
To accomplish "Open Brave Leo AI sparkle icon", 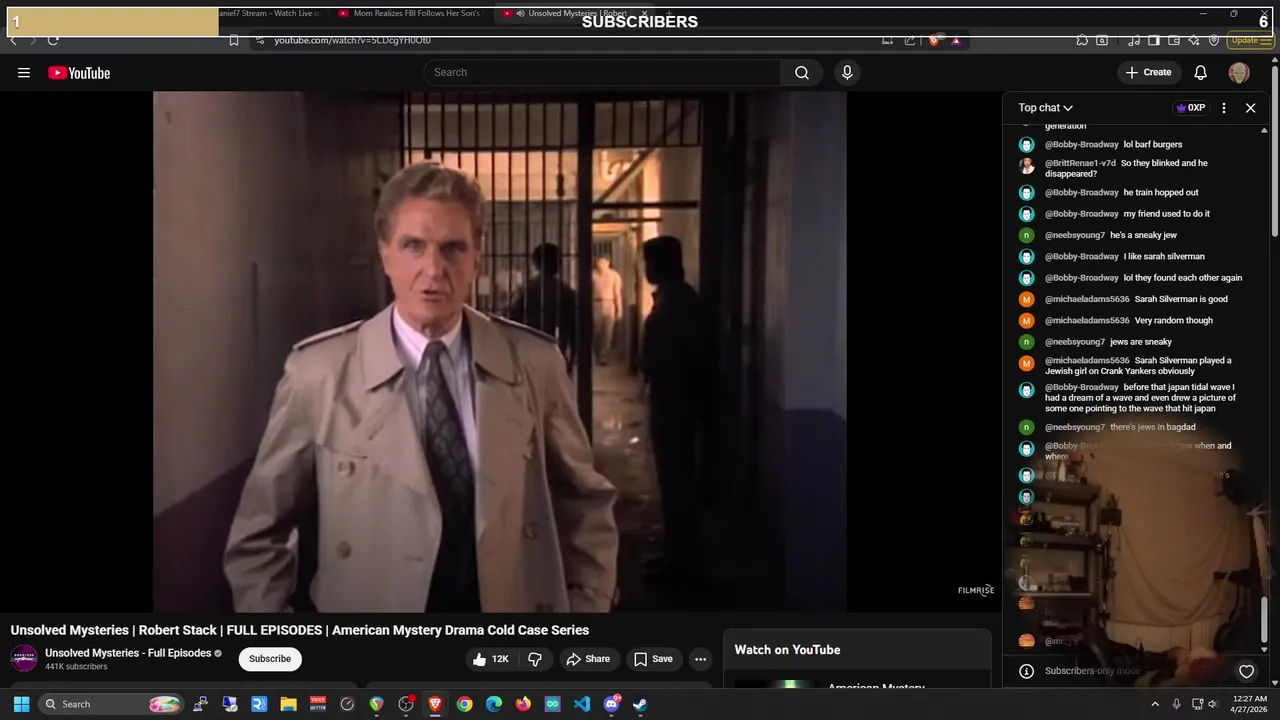I will (x=1193, y=40).
